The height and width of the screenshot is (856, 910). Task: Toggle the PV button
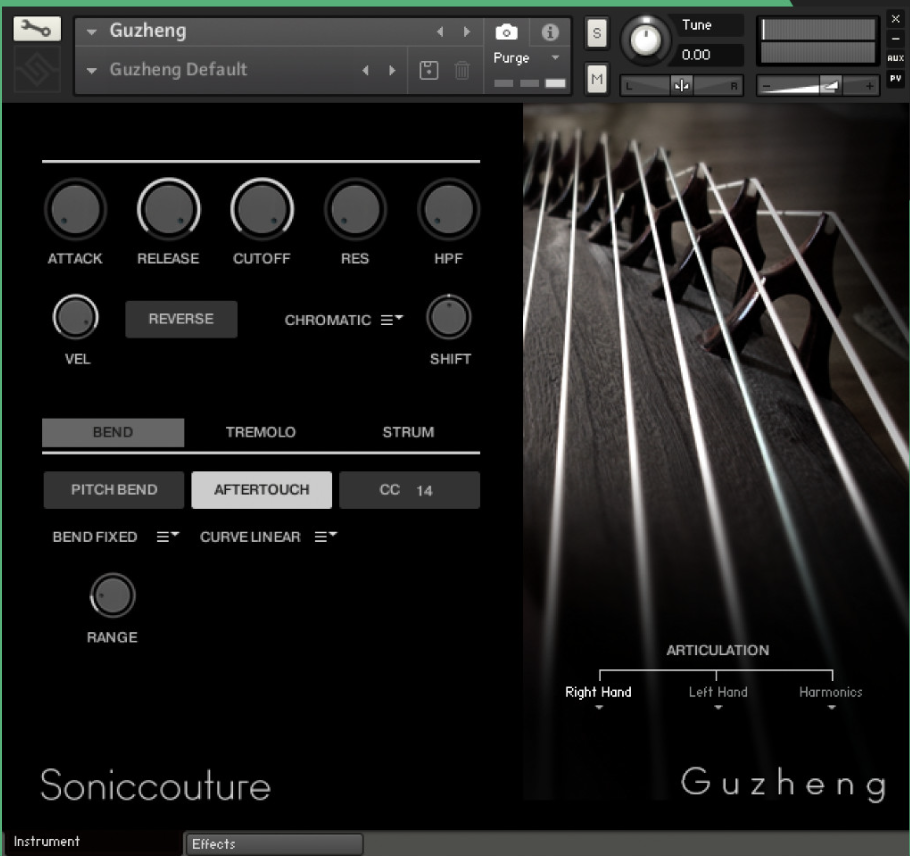pos(895,78)
